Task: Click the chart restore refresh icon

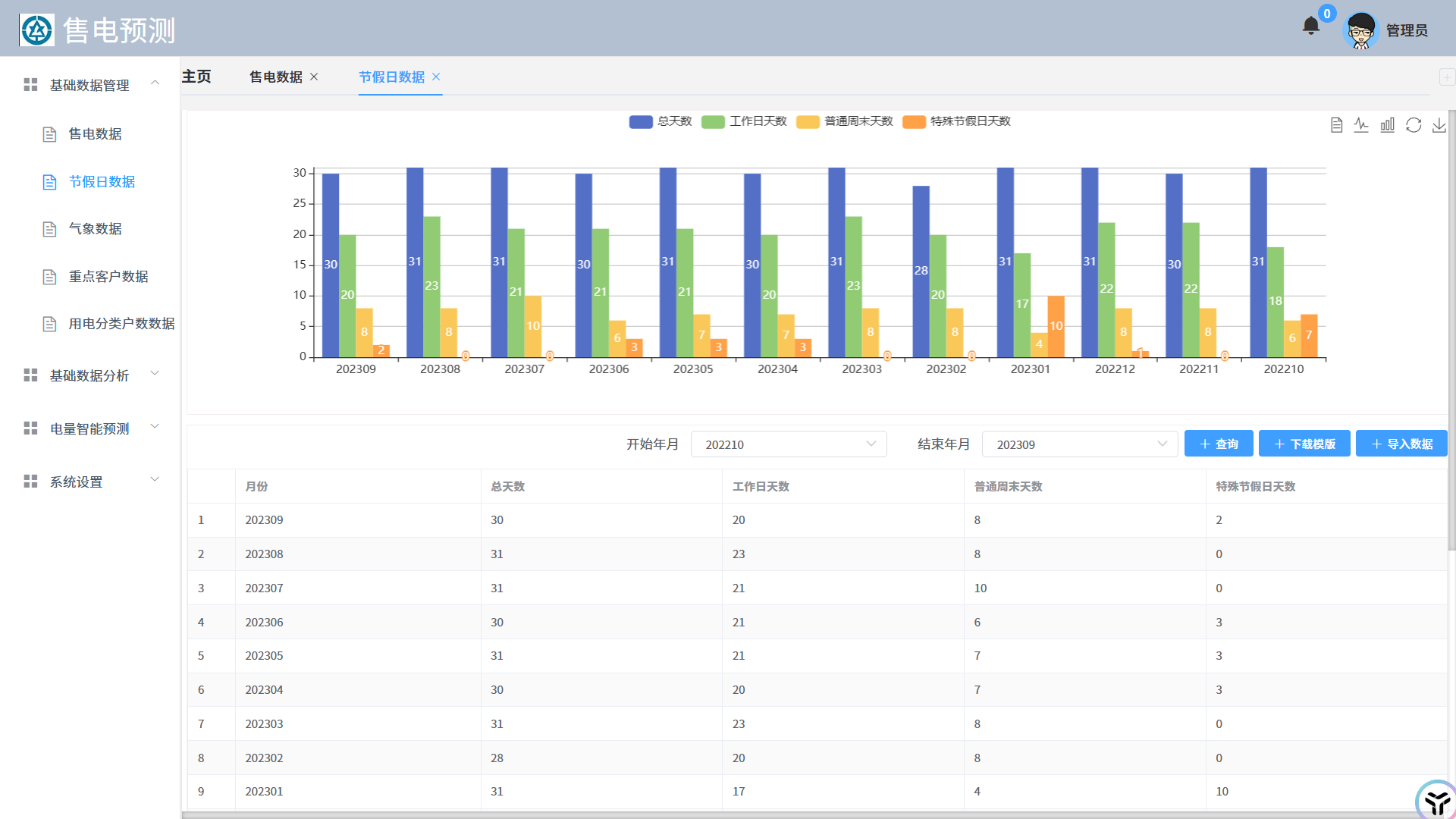Action: tap(1413, 125)
